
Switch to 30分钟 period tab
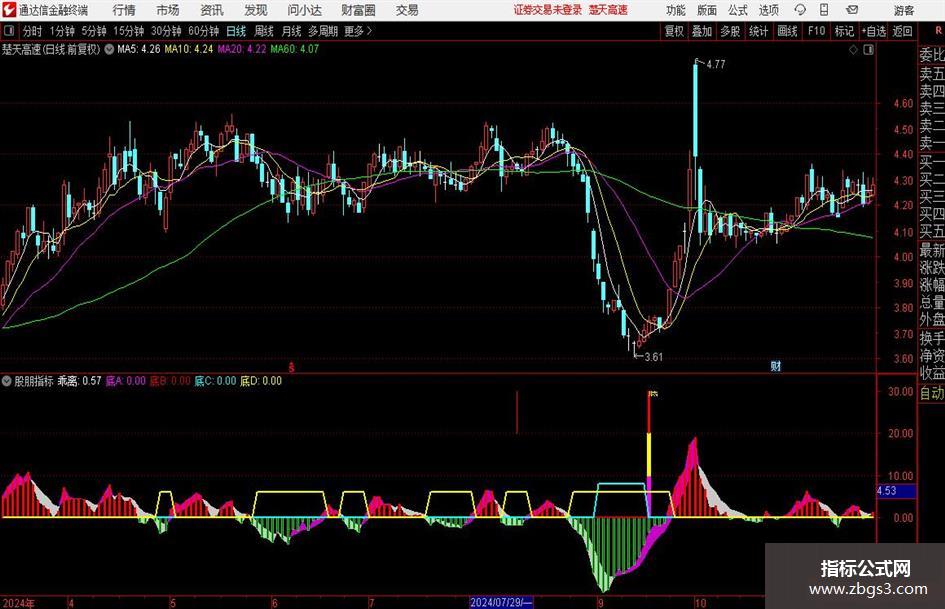point(166,31)
